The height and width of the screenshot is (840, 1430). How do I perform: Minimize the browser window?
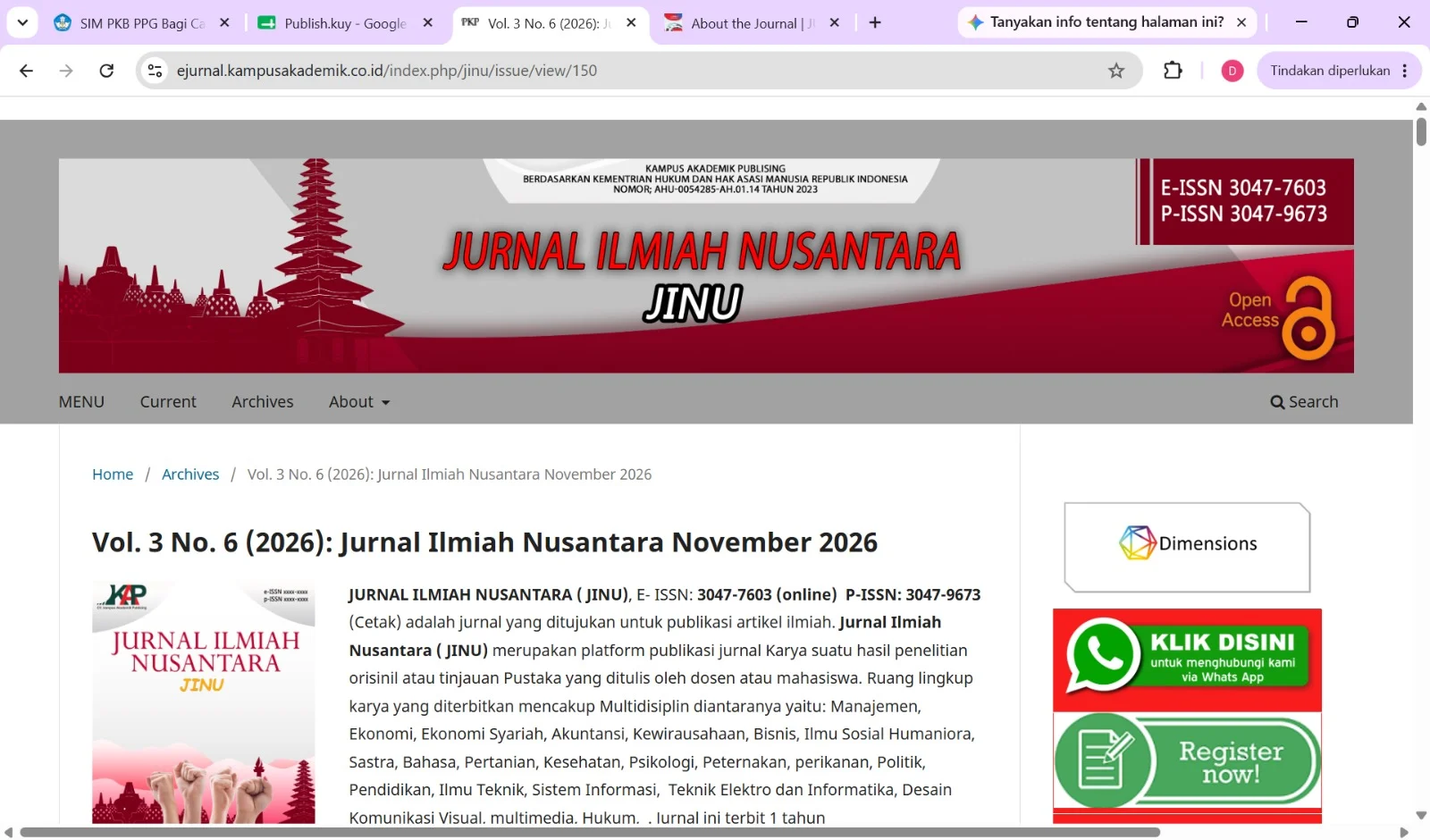pyautogui.click(x=1301, y=22)
